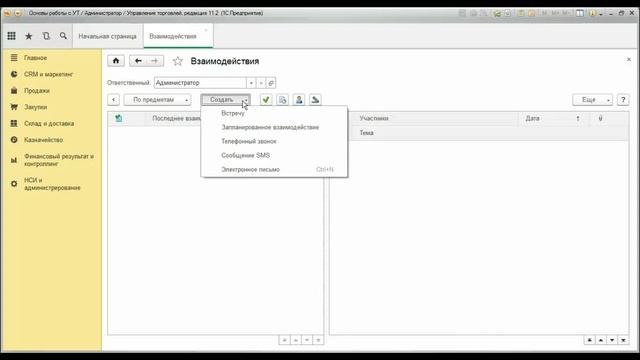Click the small arrow next to info icon
Screen dimensions: 640x360
[x=600, y=13]
